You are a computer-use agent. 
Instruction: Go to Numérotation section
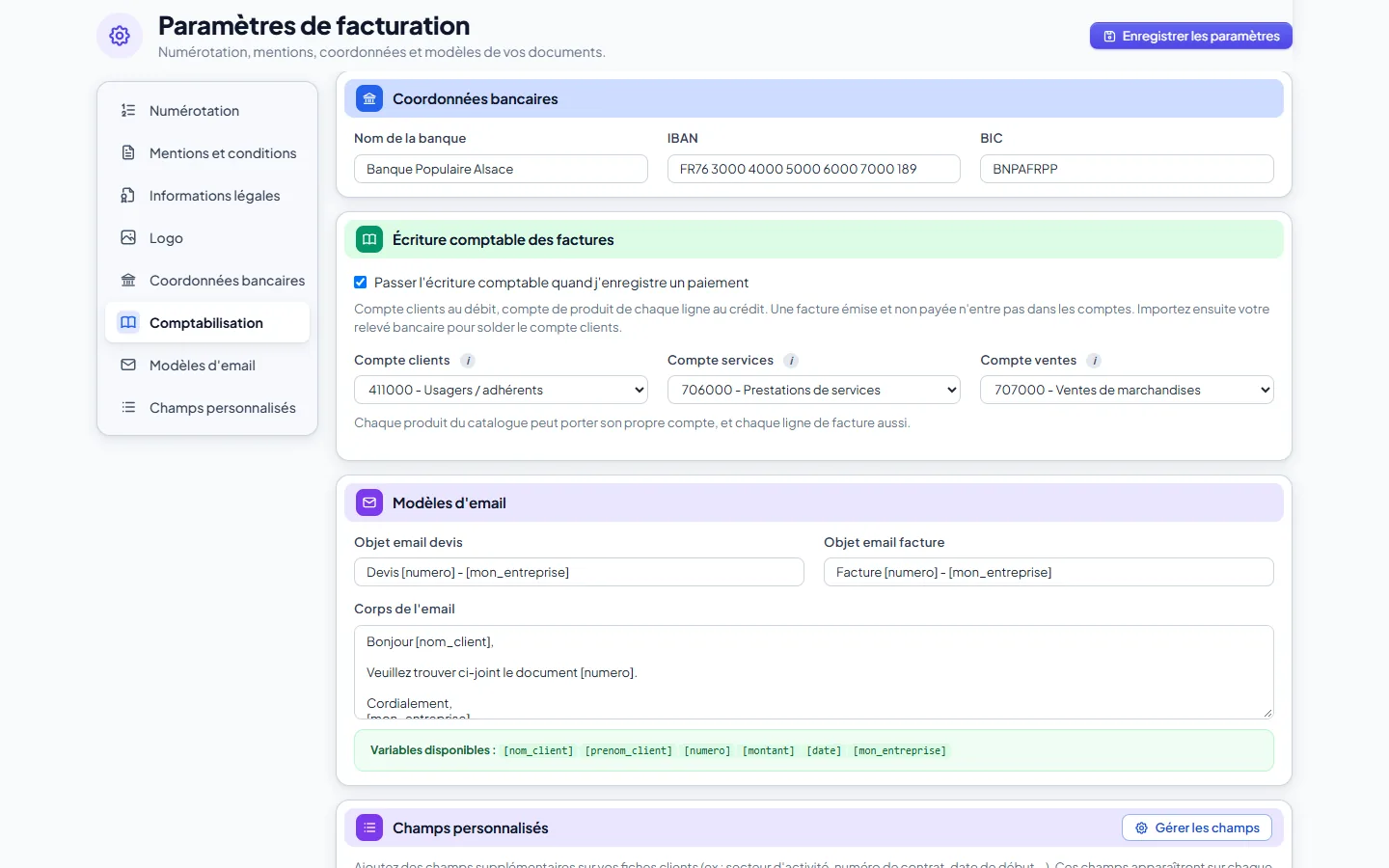pos(207,111)
